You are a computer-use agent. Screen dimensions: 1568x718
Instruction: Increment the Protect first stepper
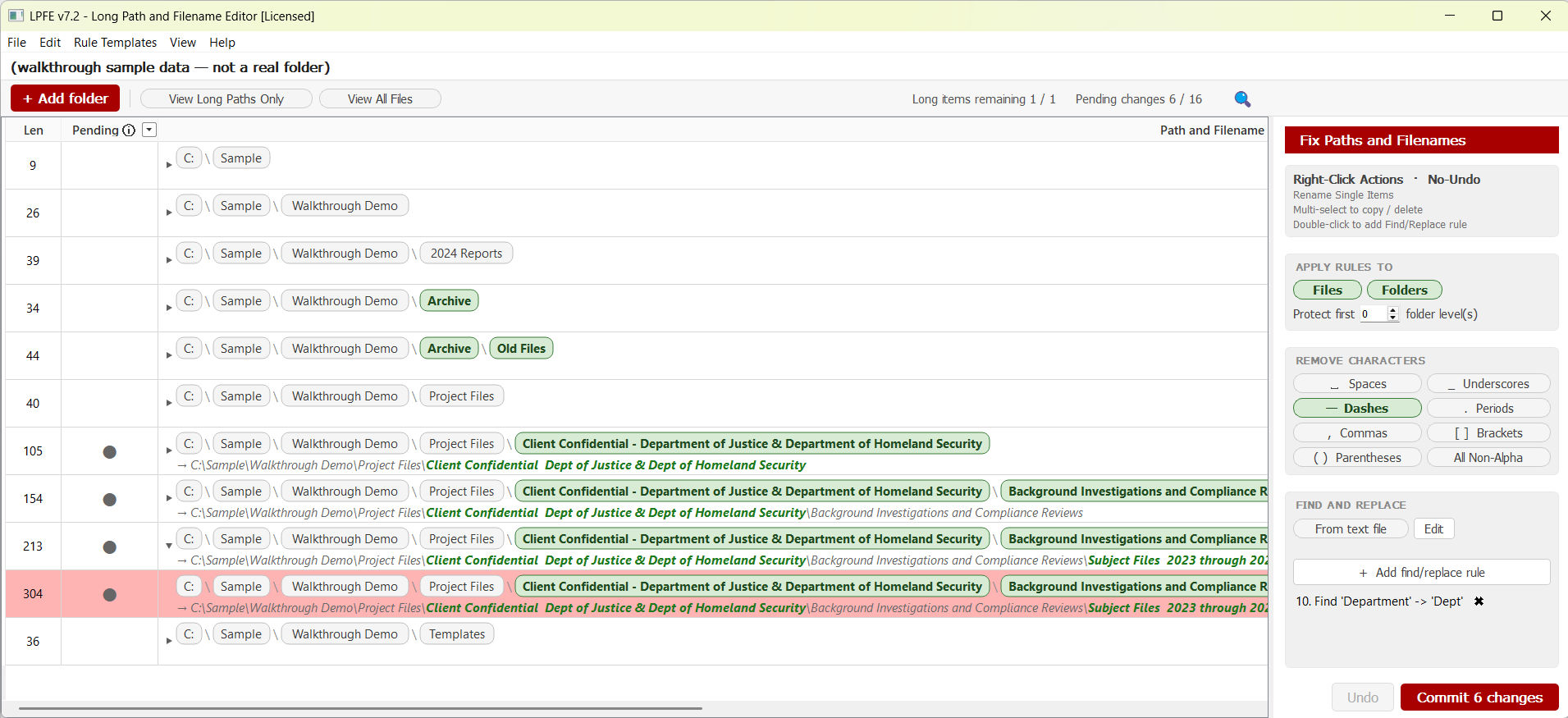pyautogui.click(x=1392, y=310)
